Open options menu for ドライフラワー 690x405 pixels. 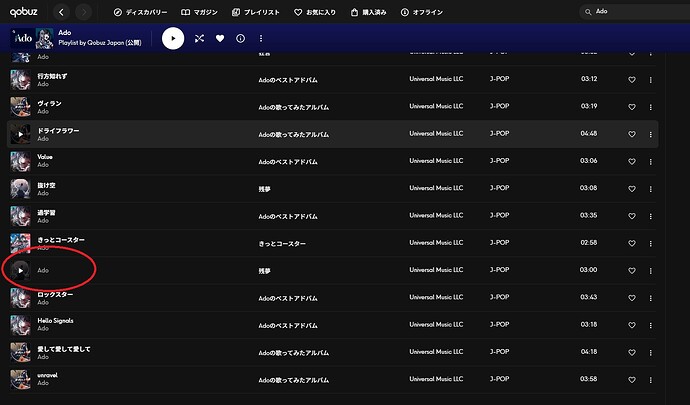click(650, 135)
